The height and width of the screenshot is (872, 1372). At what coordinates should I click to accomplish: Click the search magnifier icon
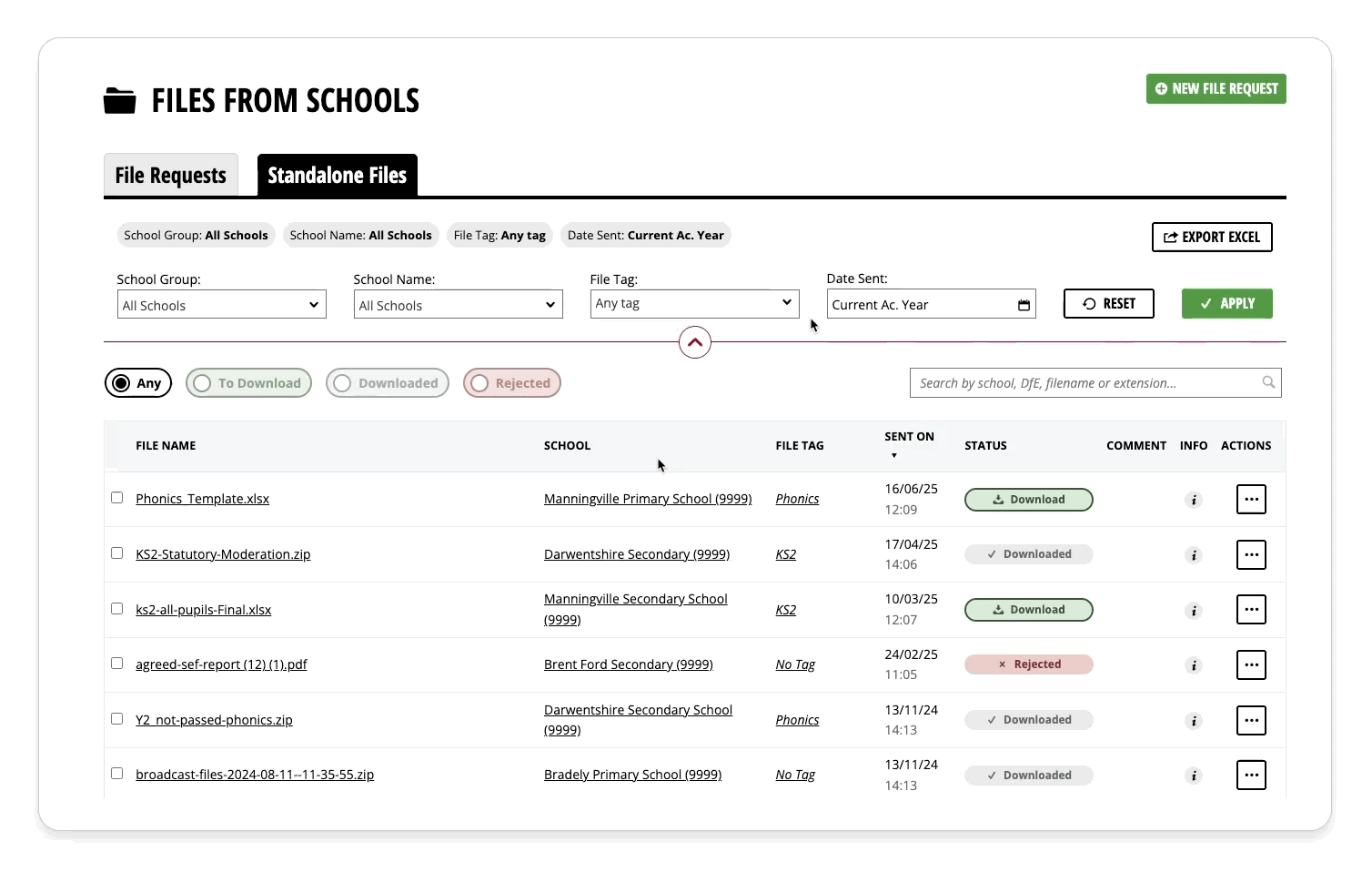(1268, 382)
